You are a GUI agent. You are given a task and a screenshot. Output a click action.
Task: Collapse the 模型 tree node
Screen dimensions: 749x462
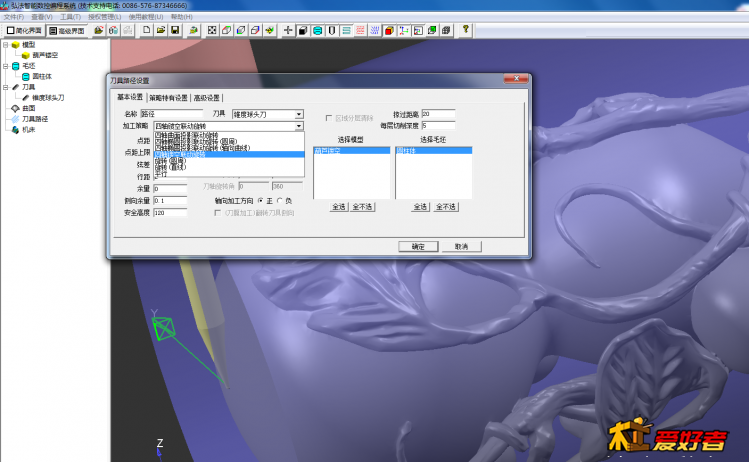(x=6, y=44)
